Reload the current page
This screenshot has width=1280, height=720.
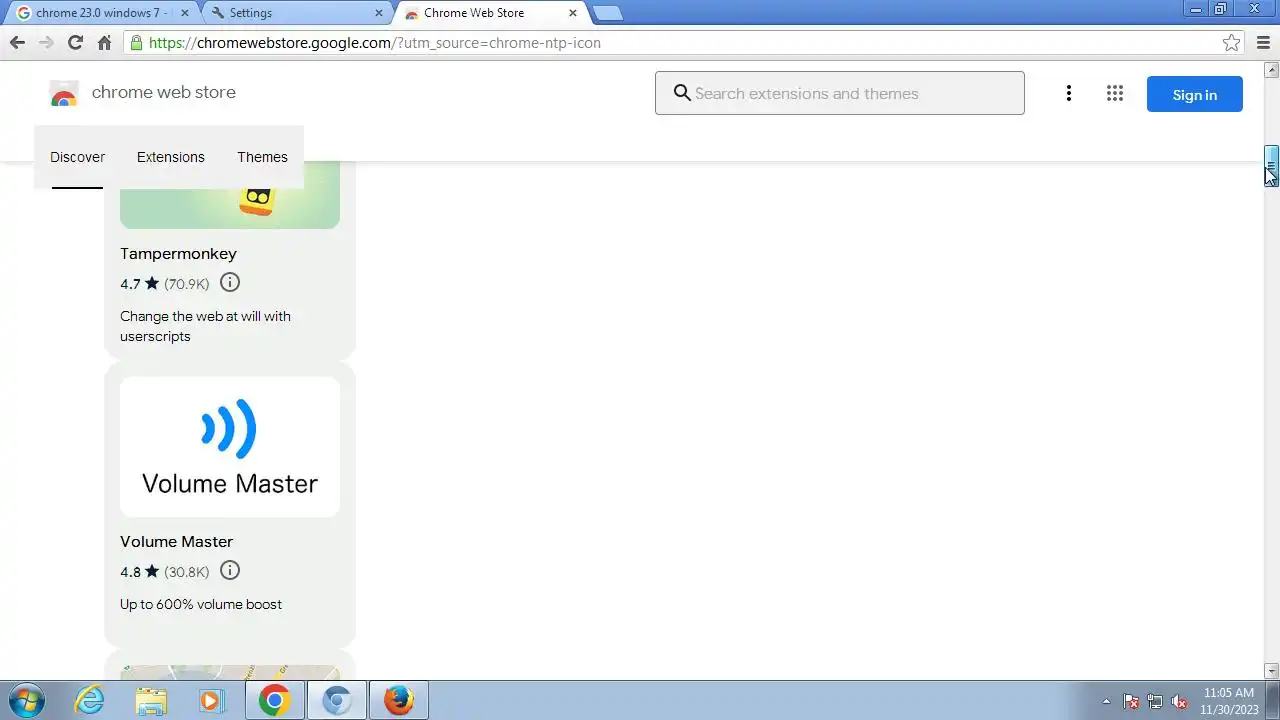coord(75,42)
